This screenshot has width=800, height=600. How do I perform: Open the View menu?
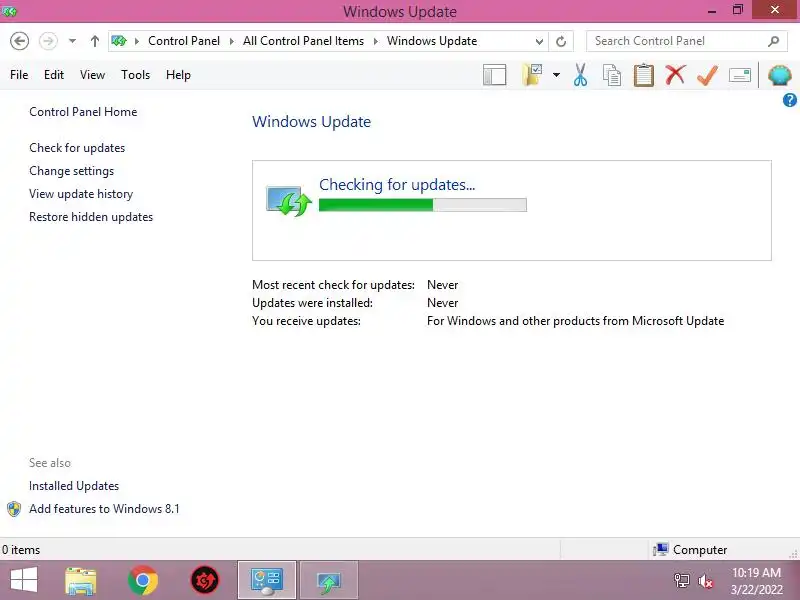[92, 74]
